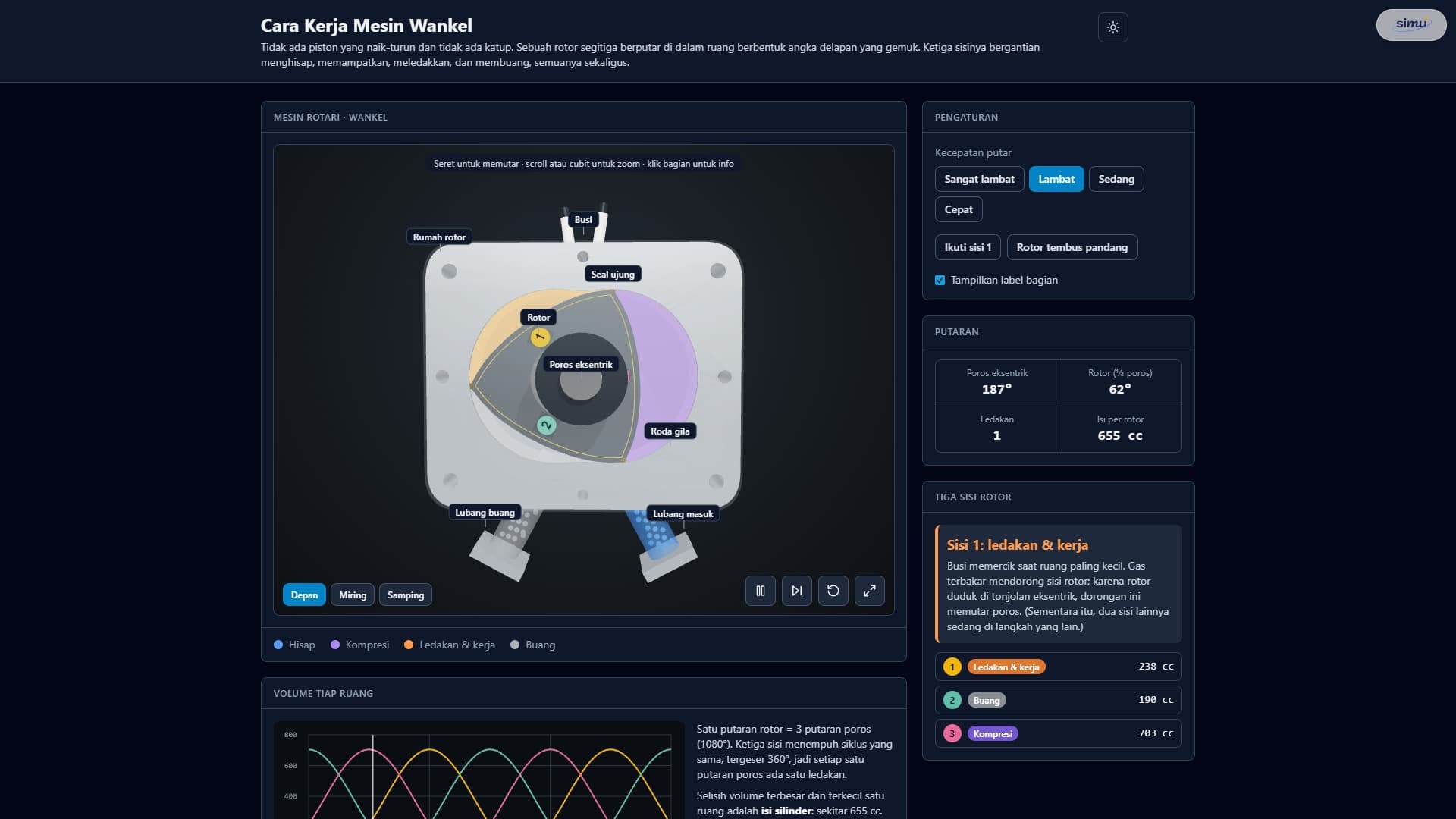Open the simu logo badge
Viewport: 1456px width, 819px height.
[x=1410, y=24]
